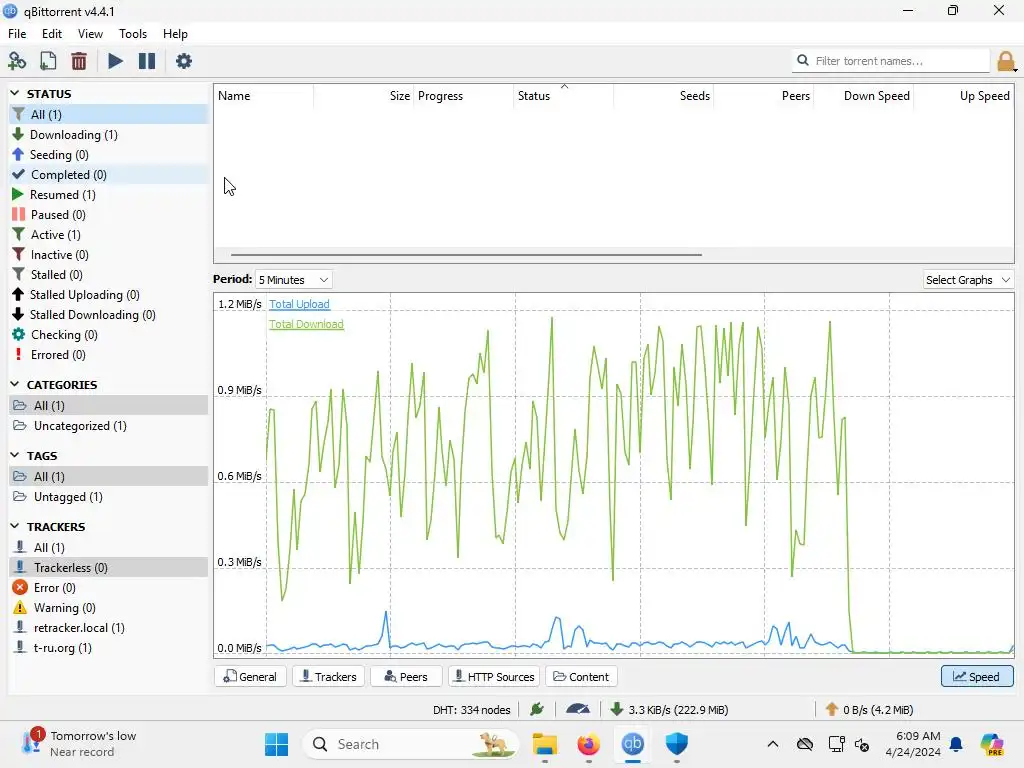
Task: Select the Downloading (1) status filter
Action: [108, 135]
